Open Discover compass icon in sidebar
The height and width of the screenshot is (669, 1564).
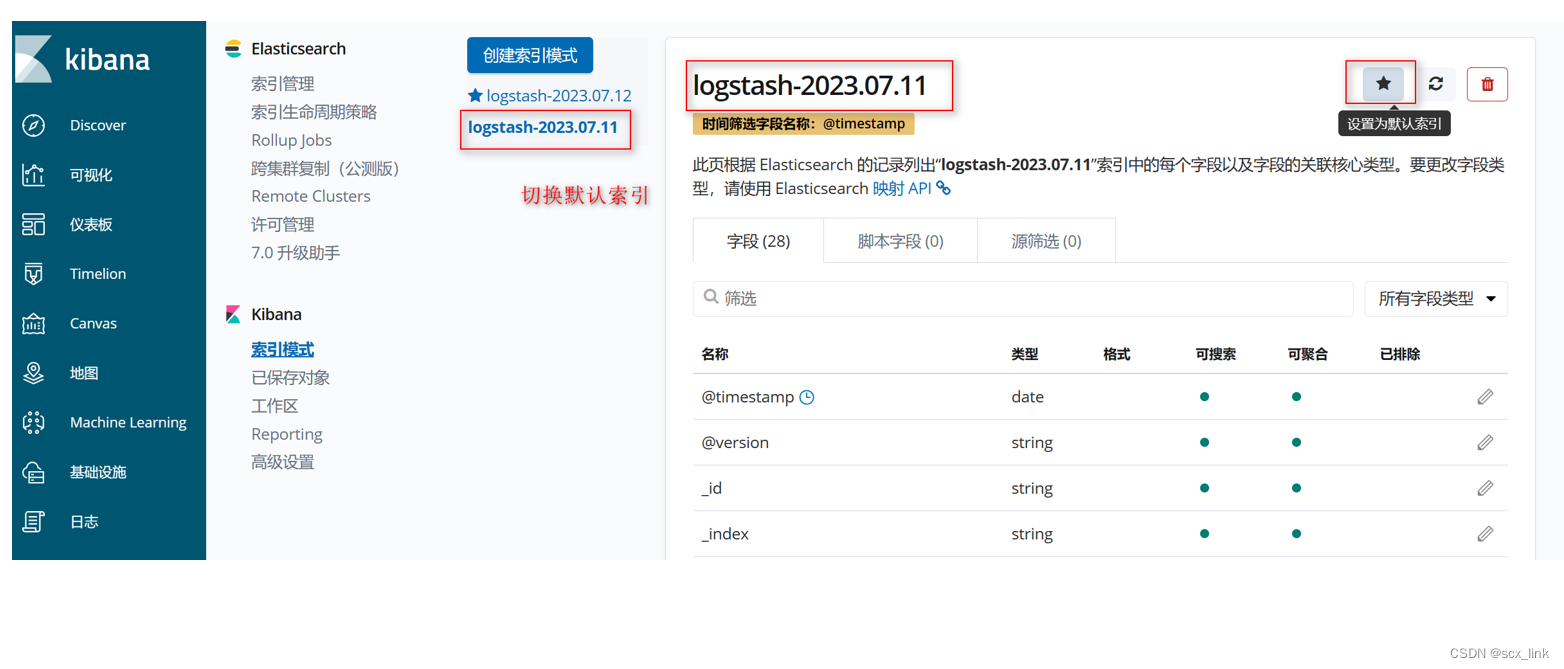point(34,125)
